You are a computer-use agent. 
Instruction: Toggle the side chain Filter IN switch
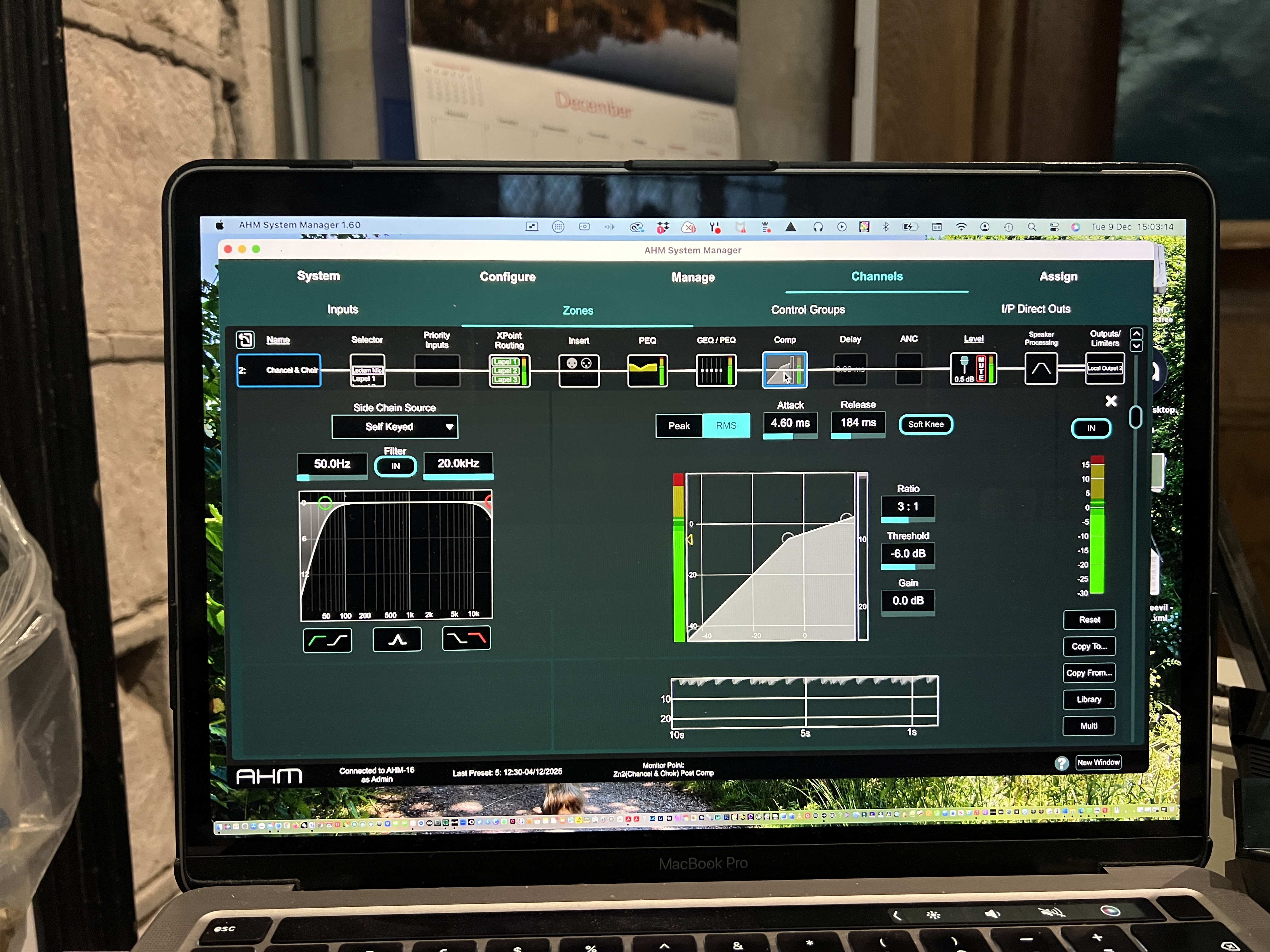pos(396,466)
